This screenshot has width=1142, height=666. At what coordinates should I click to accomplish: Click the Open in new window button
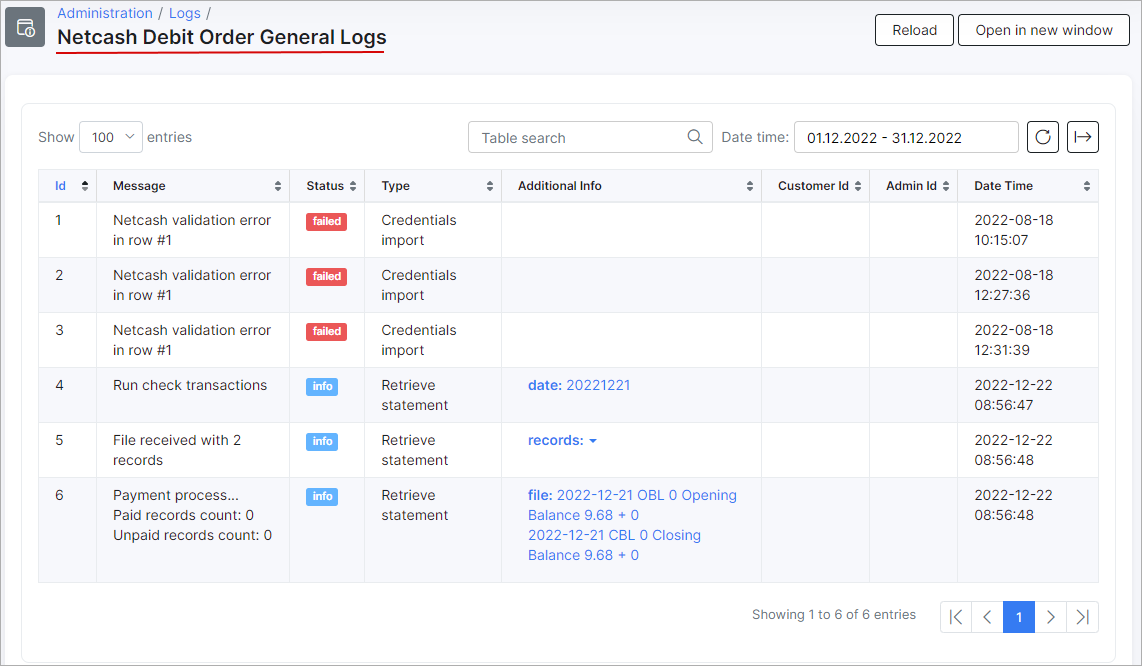point(1043,30)
